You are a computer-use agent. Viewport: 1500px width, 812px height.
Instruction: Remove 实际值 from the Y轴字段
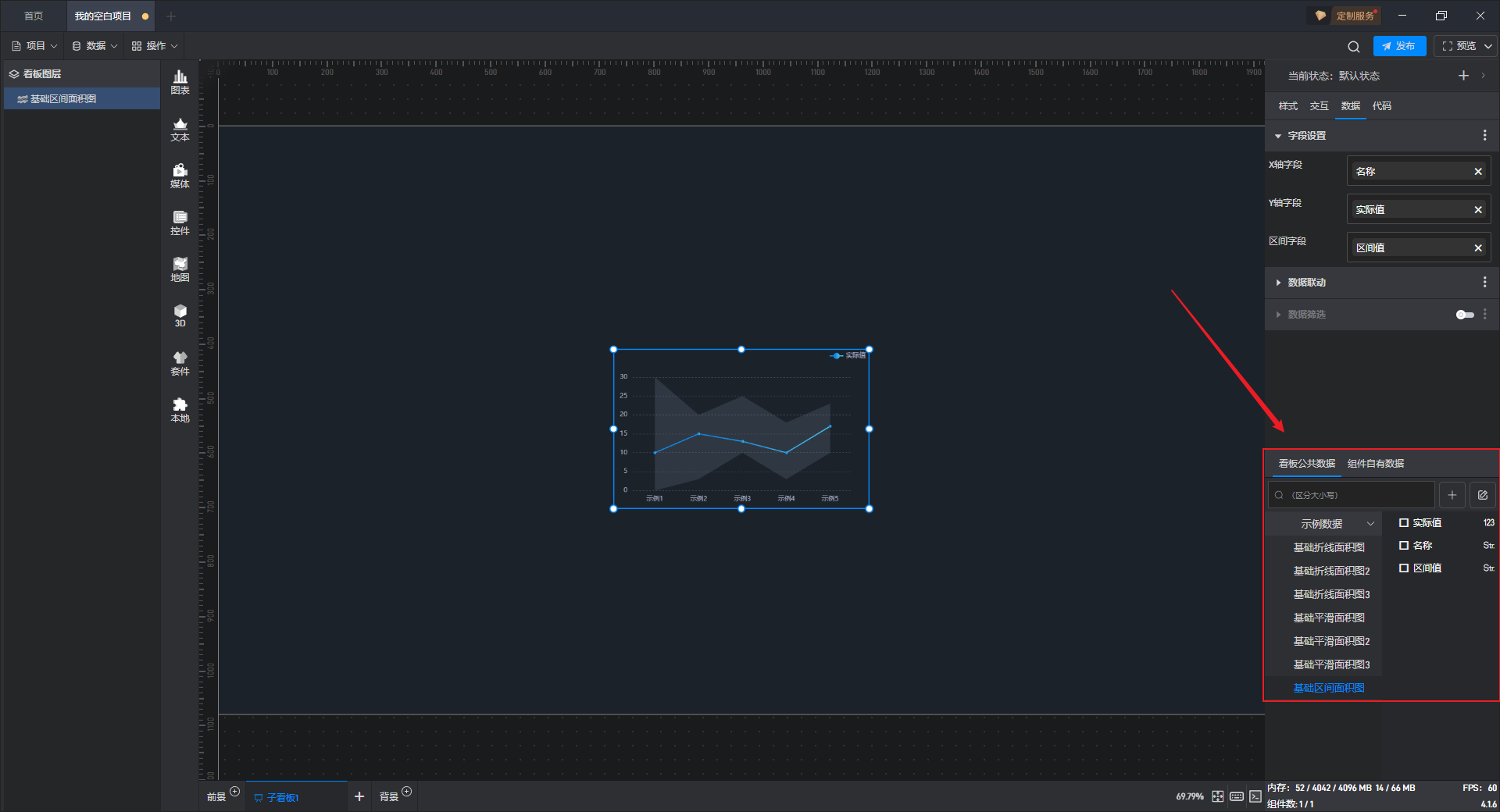[x=1478, y=210]
